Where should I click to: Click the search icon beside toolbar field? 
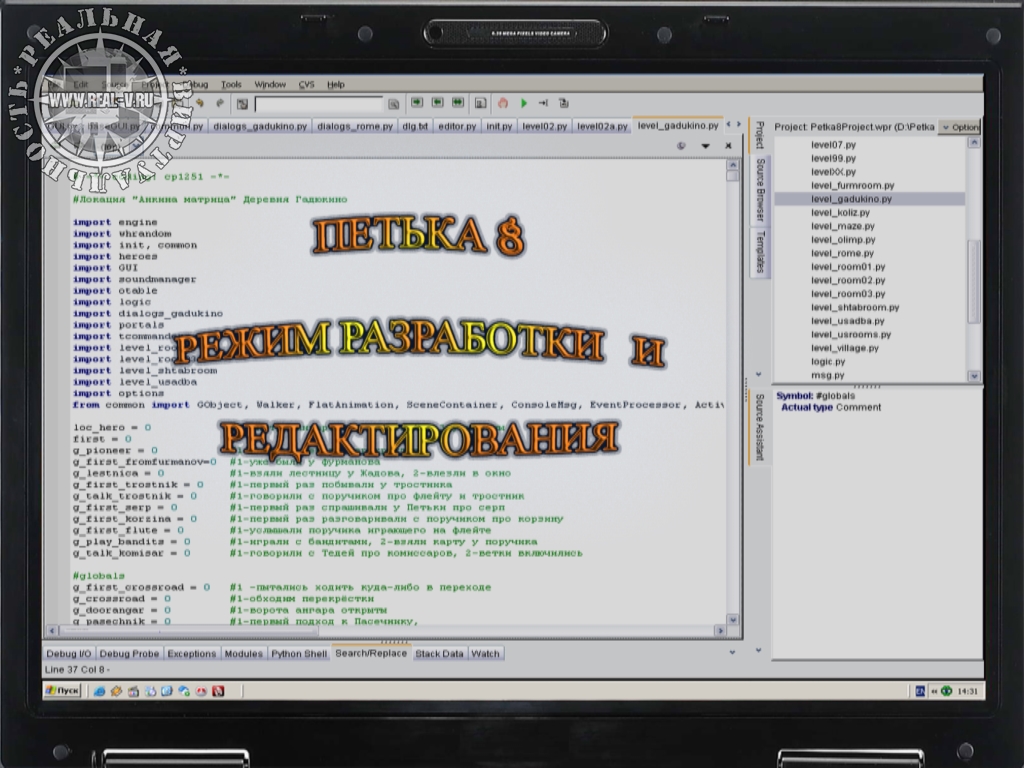[394, 103]
